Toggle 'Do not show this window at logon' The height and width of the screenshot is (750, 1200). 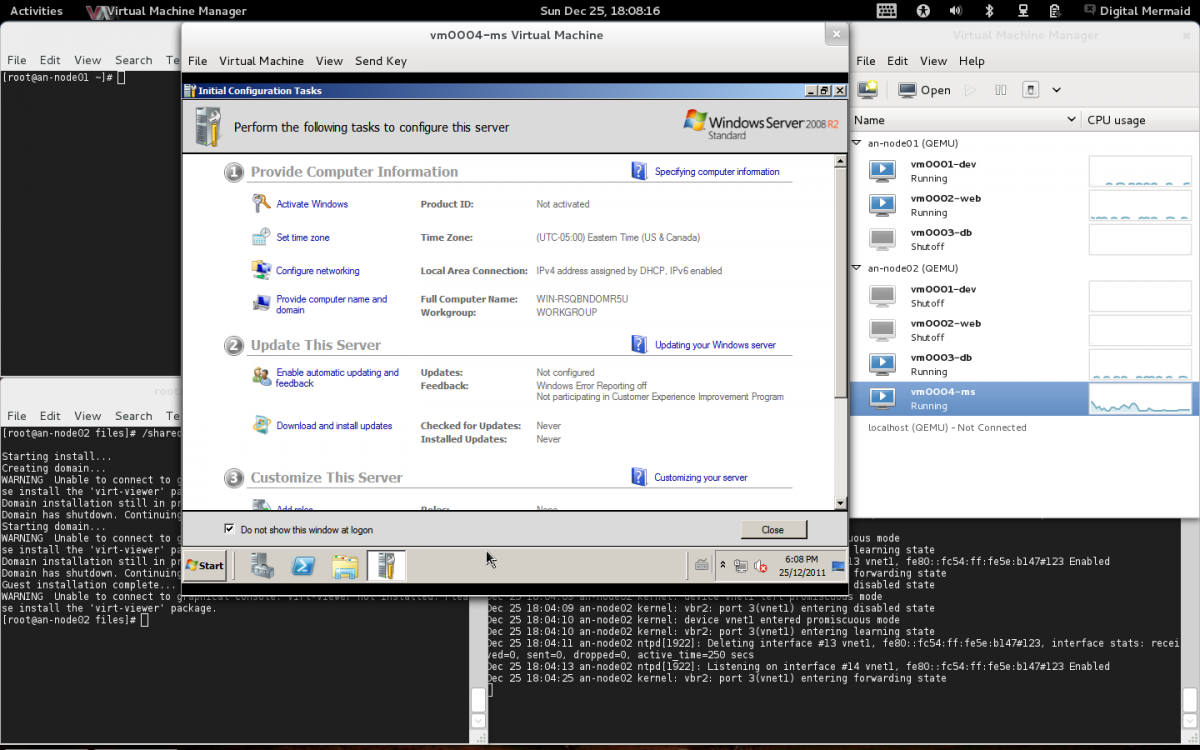pyautogui.click(x=230, y=529)
